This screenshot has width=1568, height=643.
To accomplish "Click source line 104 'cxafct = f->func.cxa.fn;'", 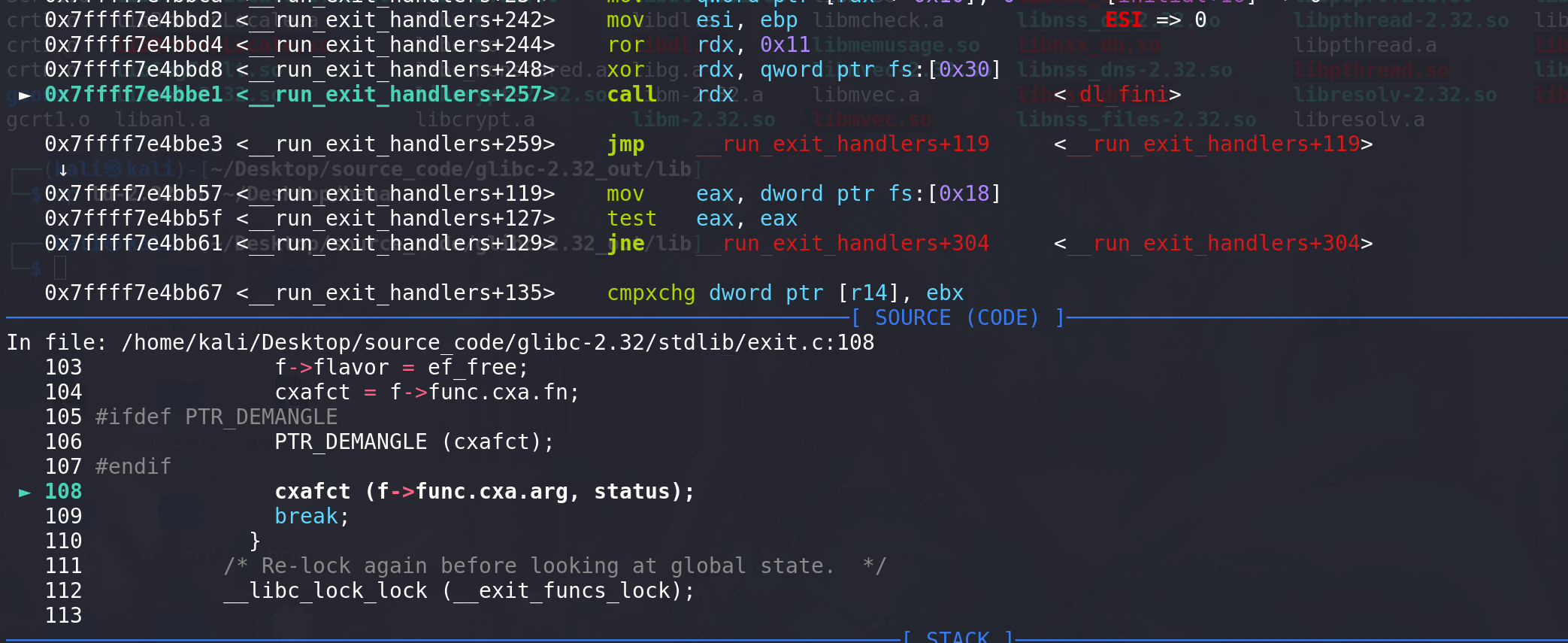I will (x=427, y=392).
